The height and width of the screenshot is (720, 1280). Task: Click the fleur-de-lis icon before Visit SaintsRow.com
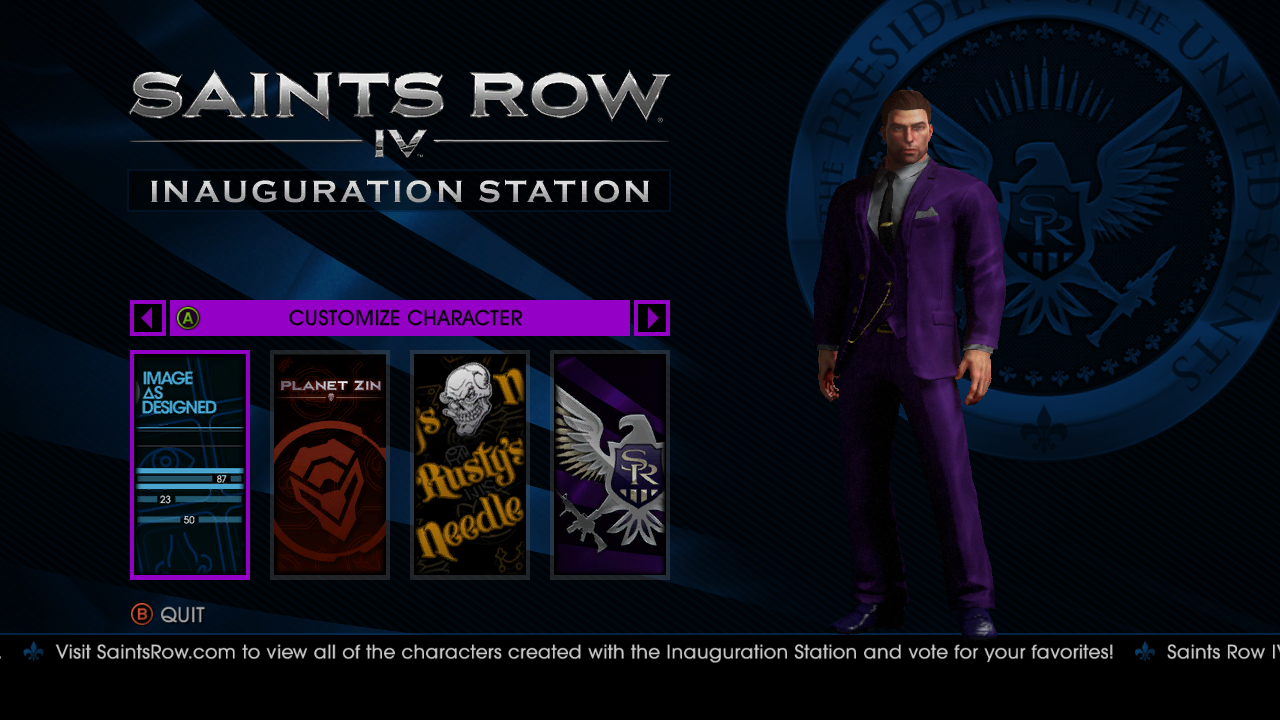point(33,652)
